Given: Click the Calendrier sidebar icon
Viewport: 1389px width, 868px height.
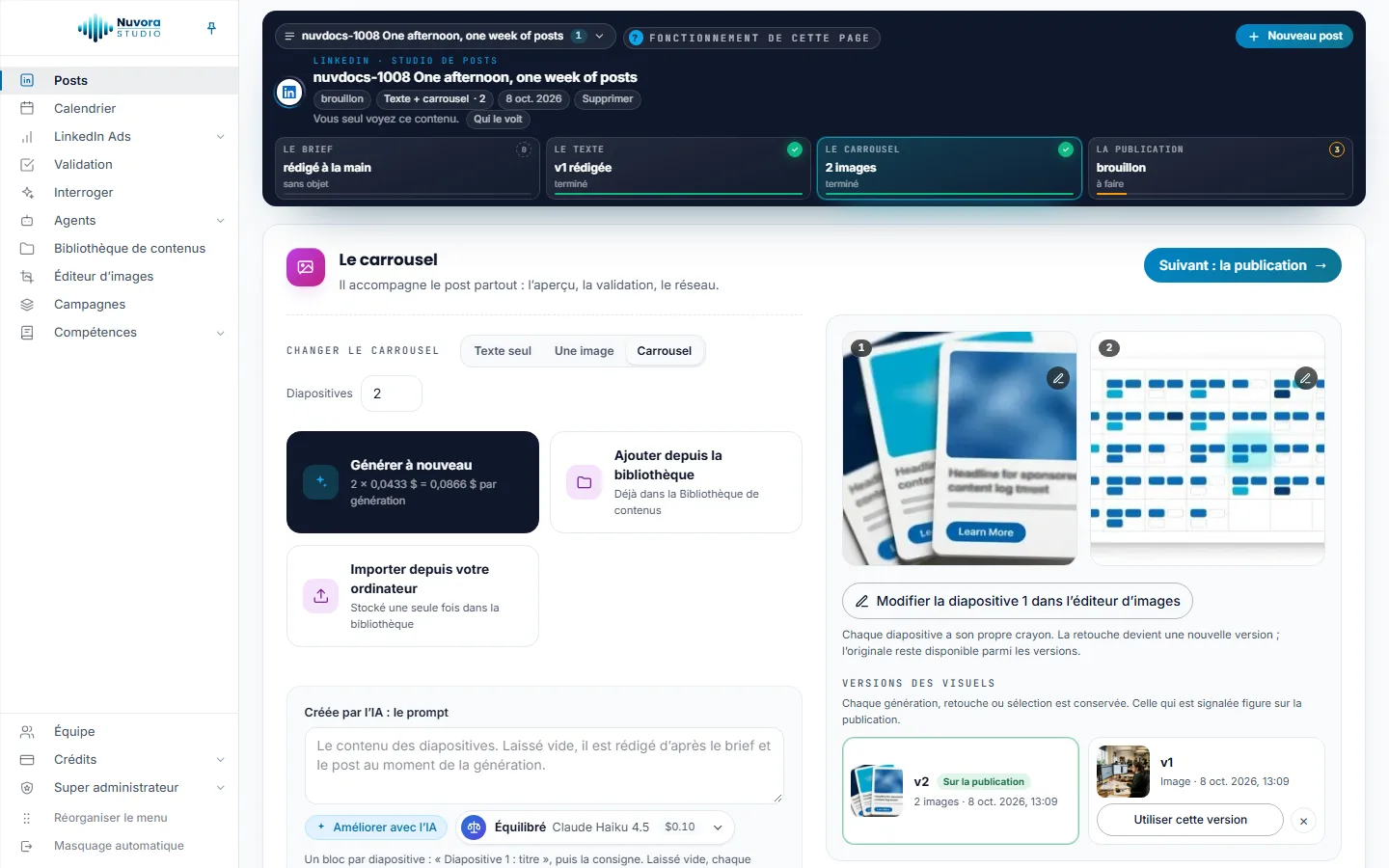Looking at the screenshot, I should click(x=27, y=108).
